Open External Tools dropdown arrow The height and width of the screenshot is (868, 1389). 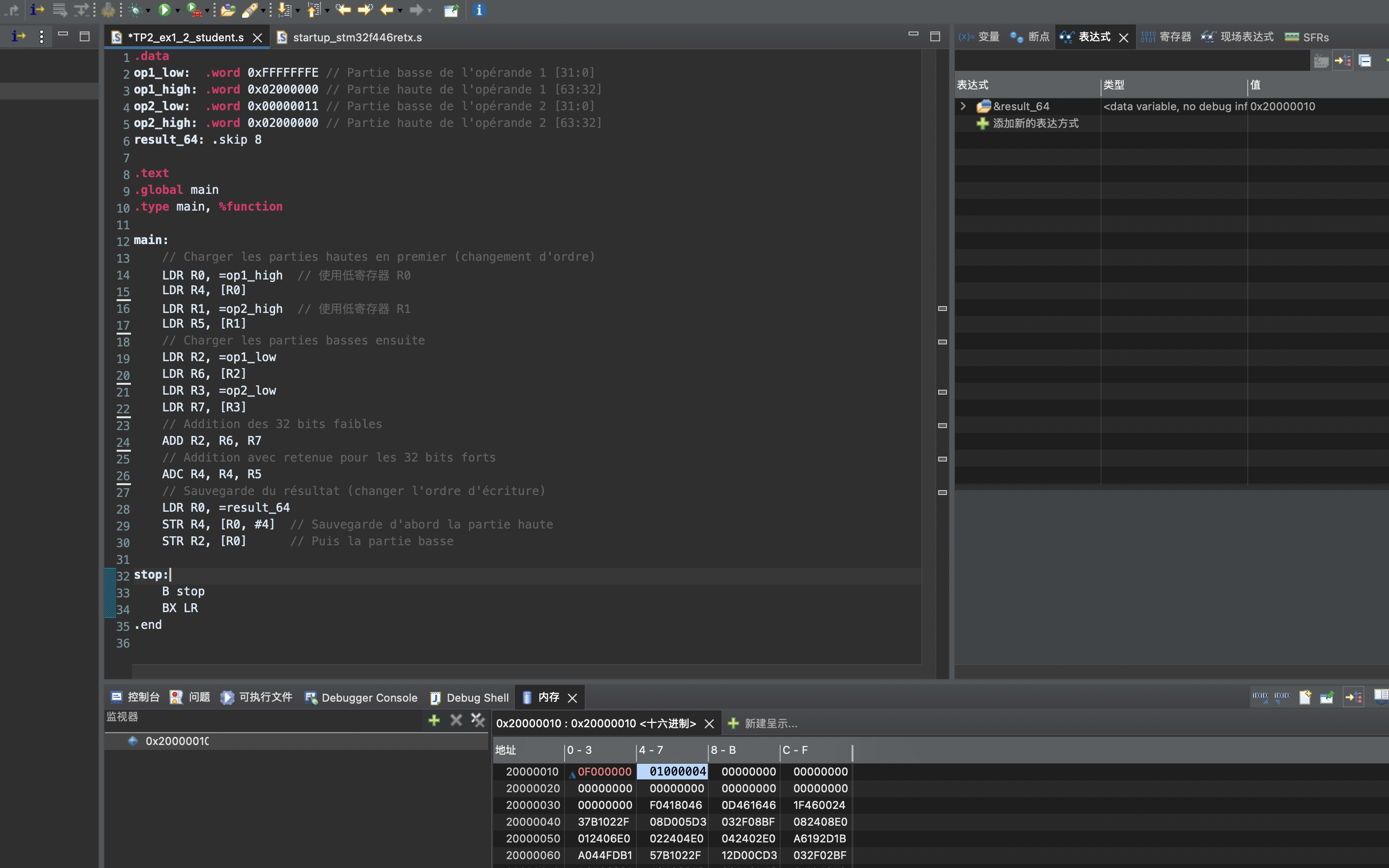pos(207,11)
